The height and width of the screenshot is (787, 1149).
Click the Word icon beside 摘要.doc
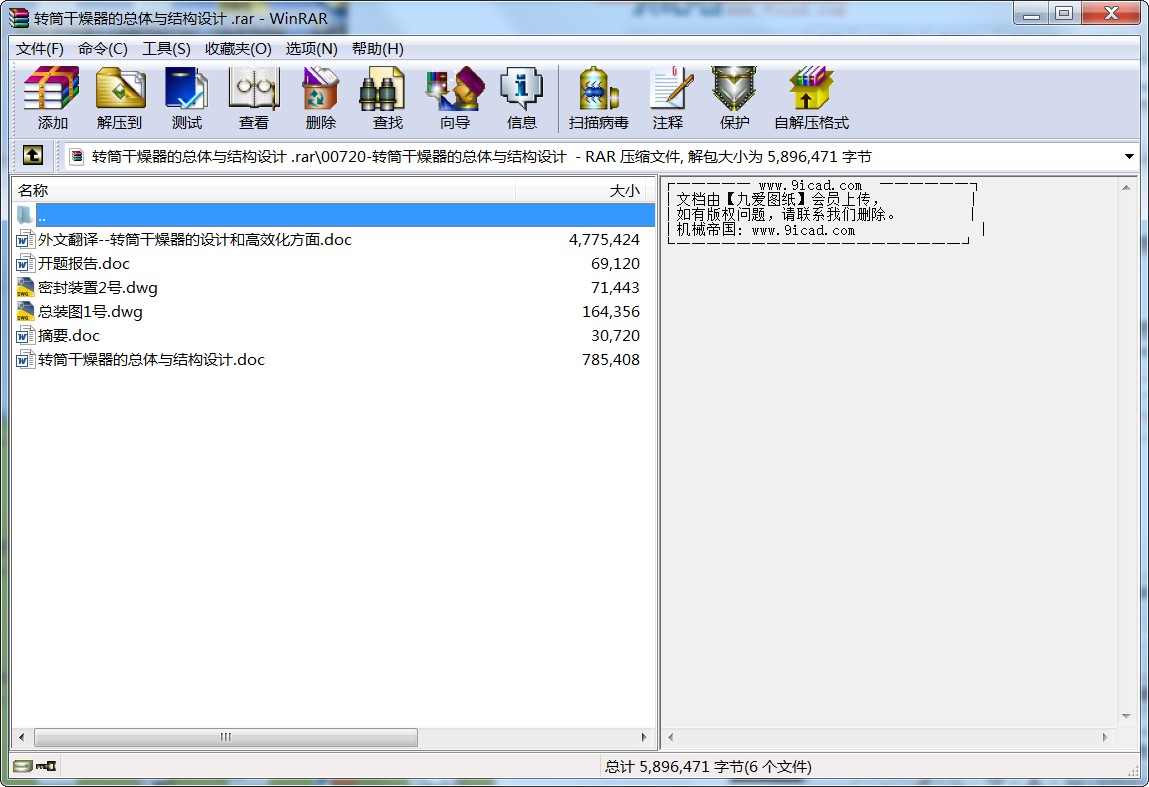[x=25, y=336]
